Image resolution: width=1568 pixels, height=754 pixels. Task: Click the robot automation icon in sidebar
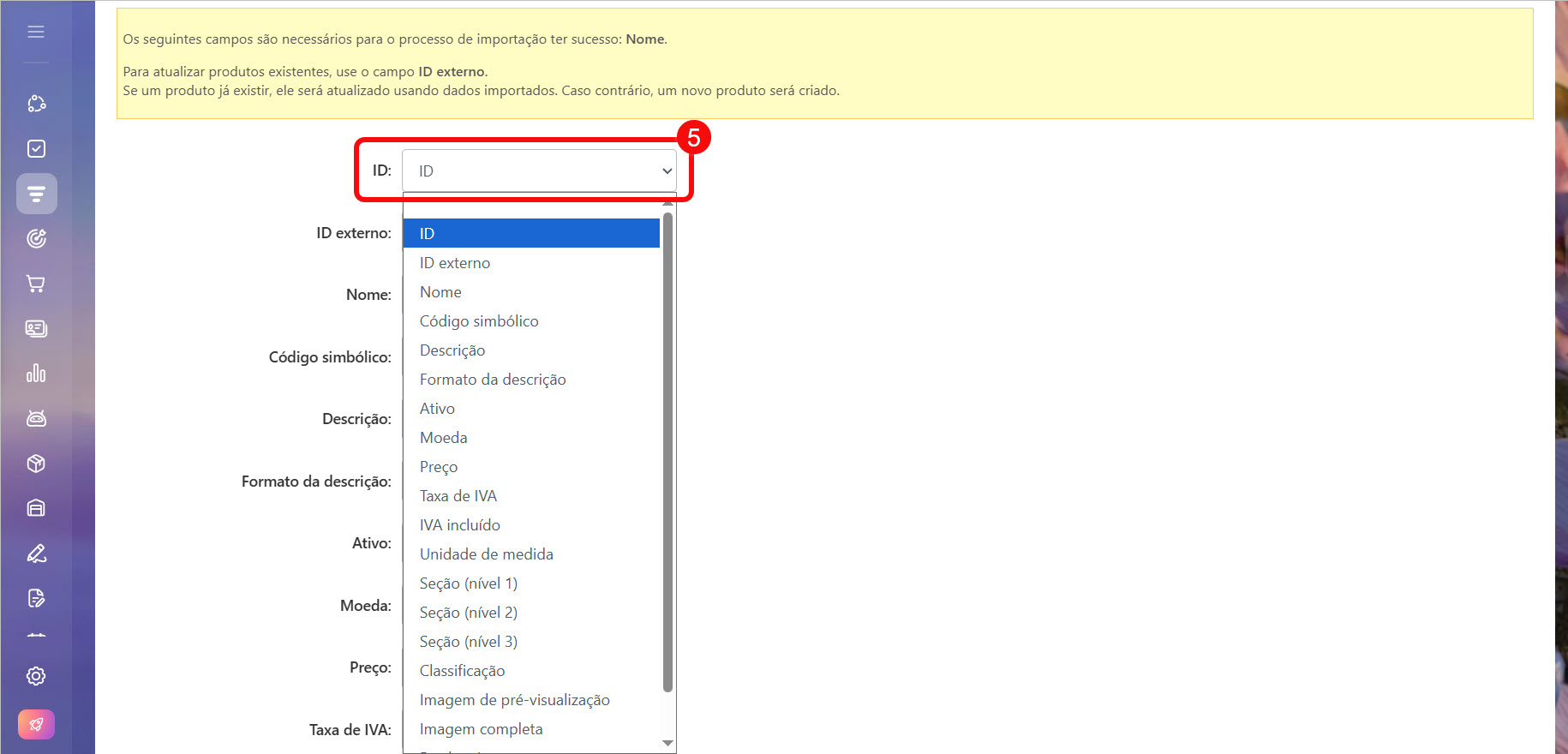point(36,418)
